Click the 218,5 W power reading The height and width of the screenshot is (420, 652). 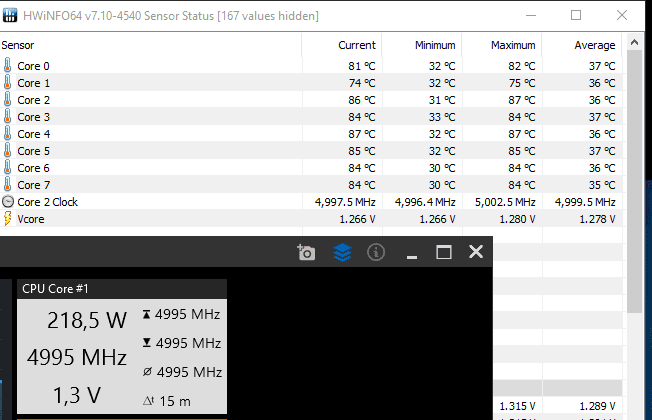(x=86, y=320)
